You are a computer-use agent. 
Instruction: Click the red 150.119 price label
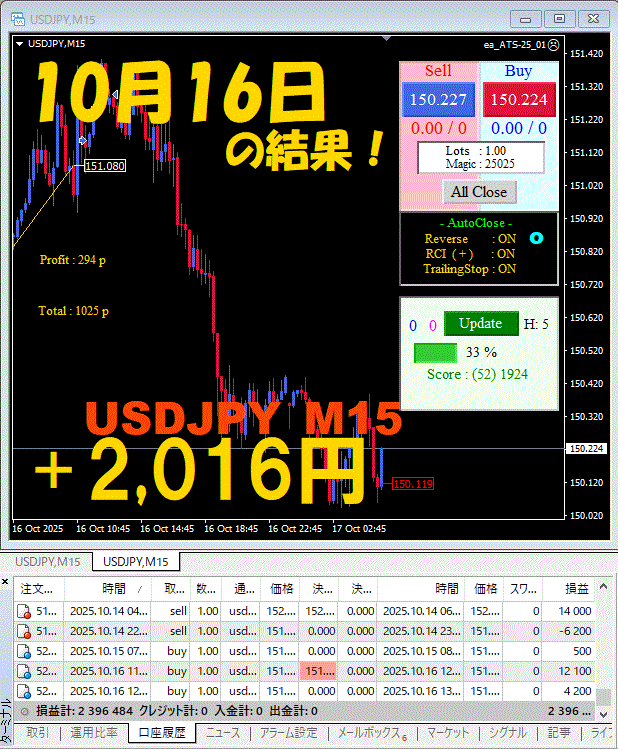(x=413, y=484)
